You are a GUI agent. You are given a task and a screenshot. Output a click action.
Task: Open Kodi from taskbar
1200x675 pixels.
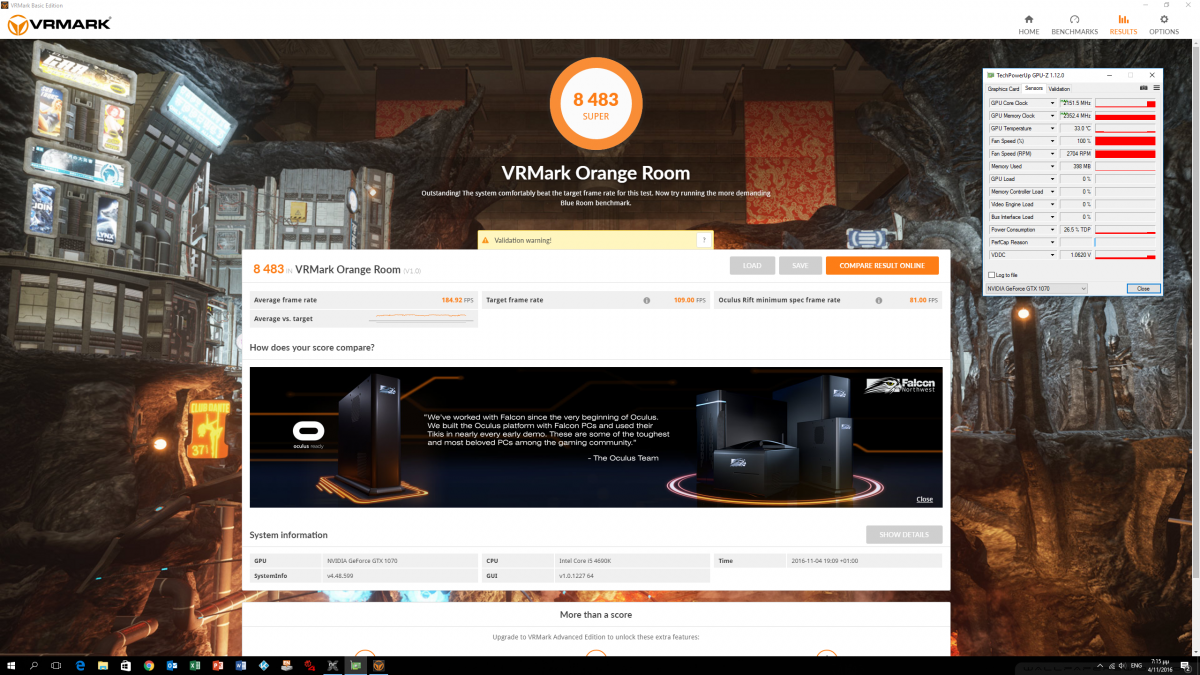pos(264,665)
